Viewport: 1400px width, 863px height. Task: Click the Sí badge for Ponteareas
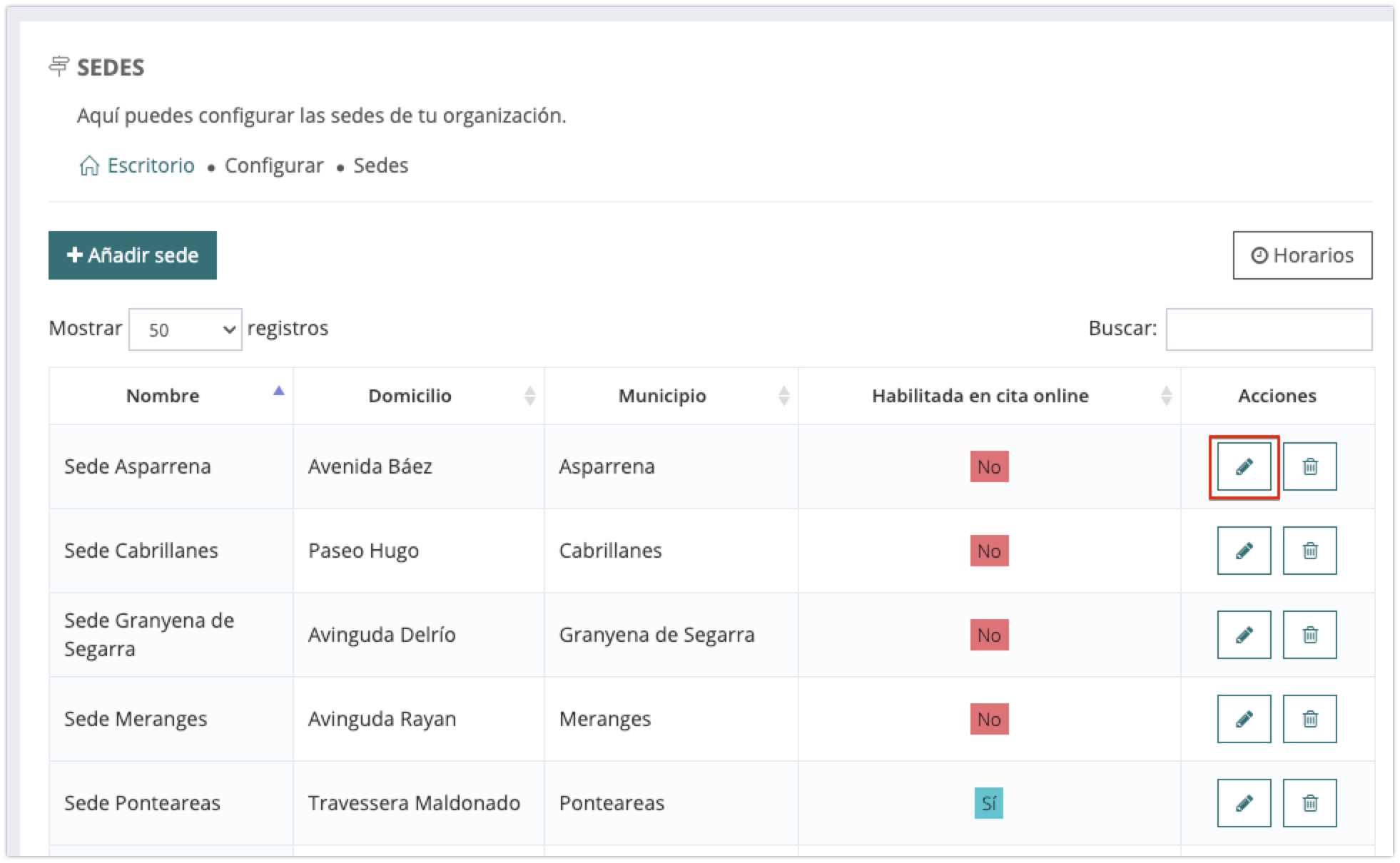989,803
